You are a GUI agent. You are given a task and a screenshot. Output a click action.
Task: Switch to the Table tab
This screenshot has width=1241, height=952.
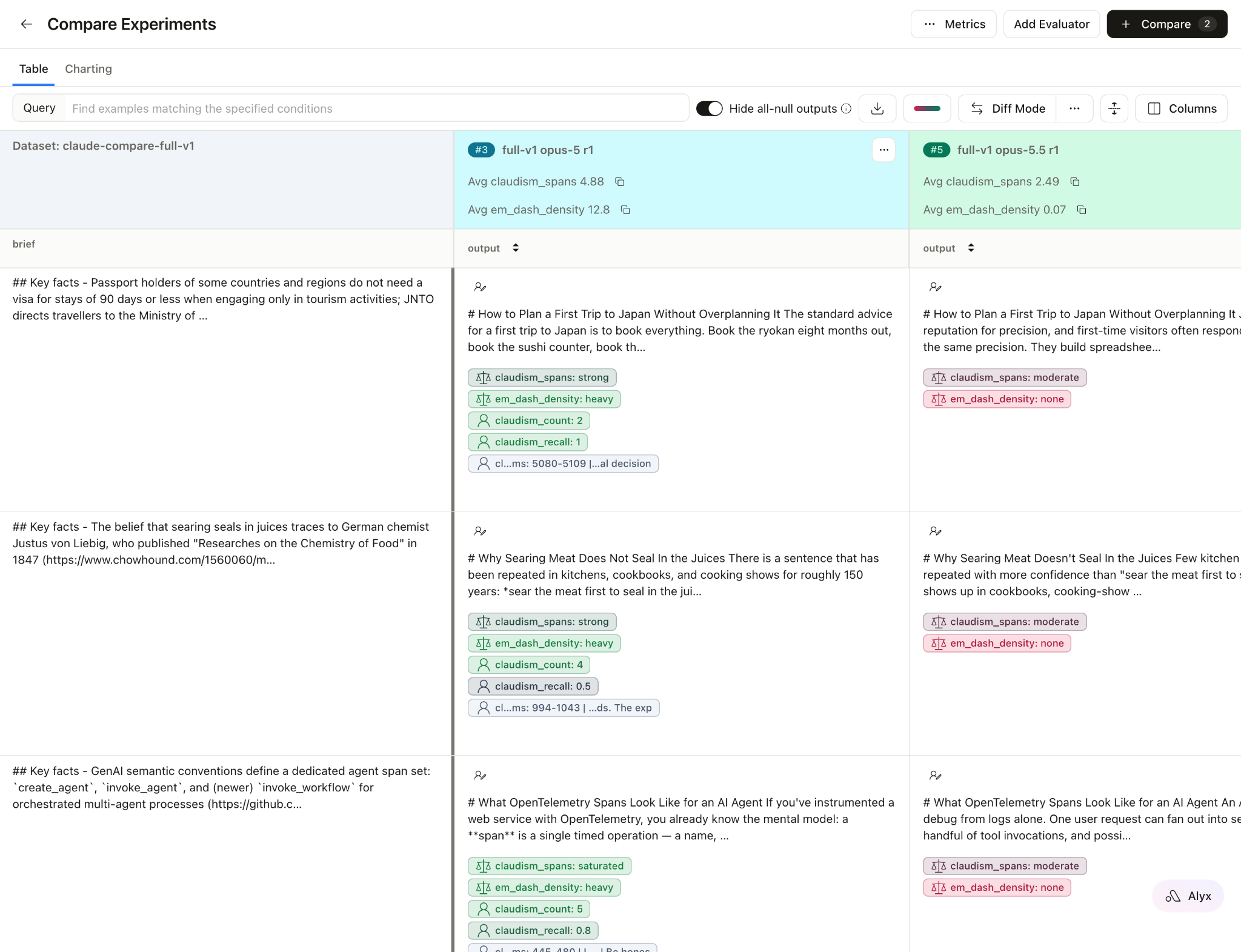(x=33, y=69)
